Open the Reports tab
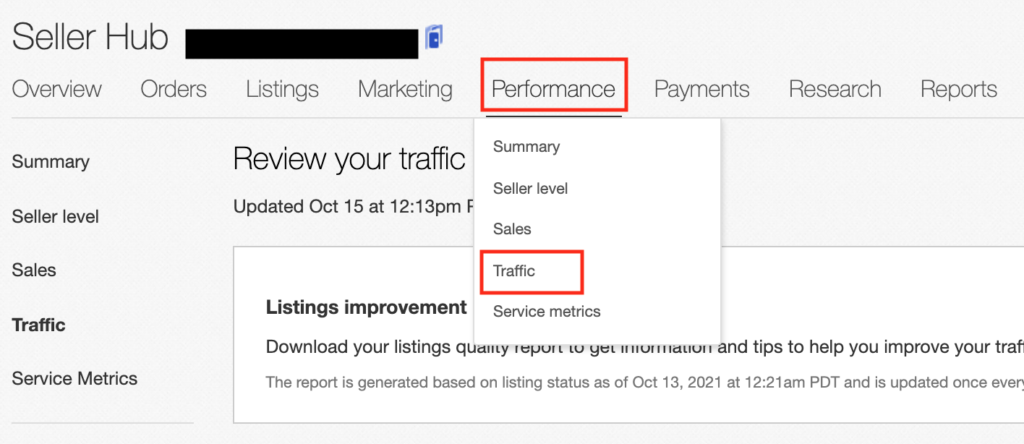The image size is (1024, 444). point(959,89)
